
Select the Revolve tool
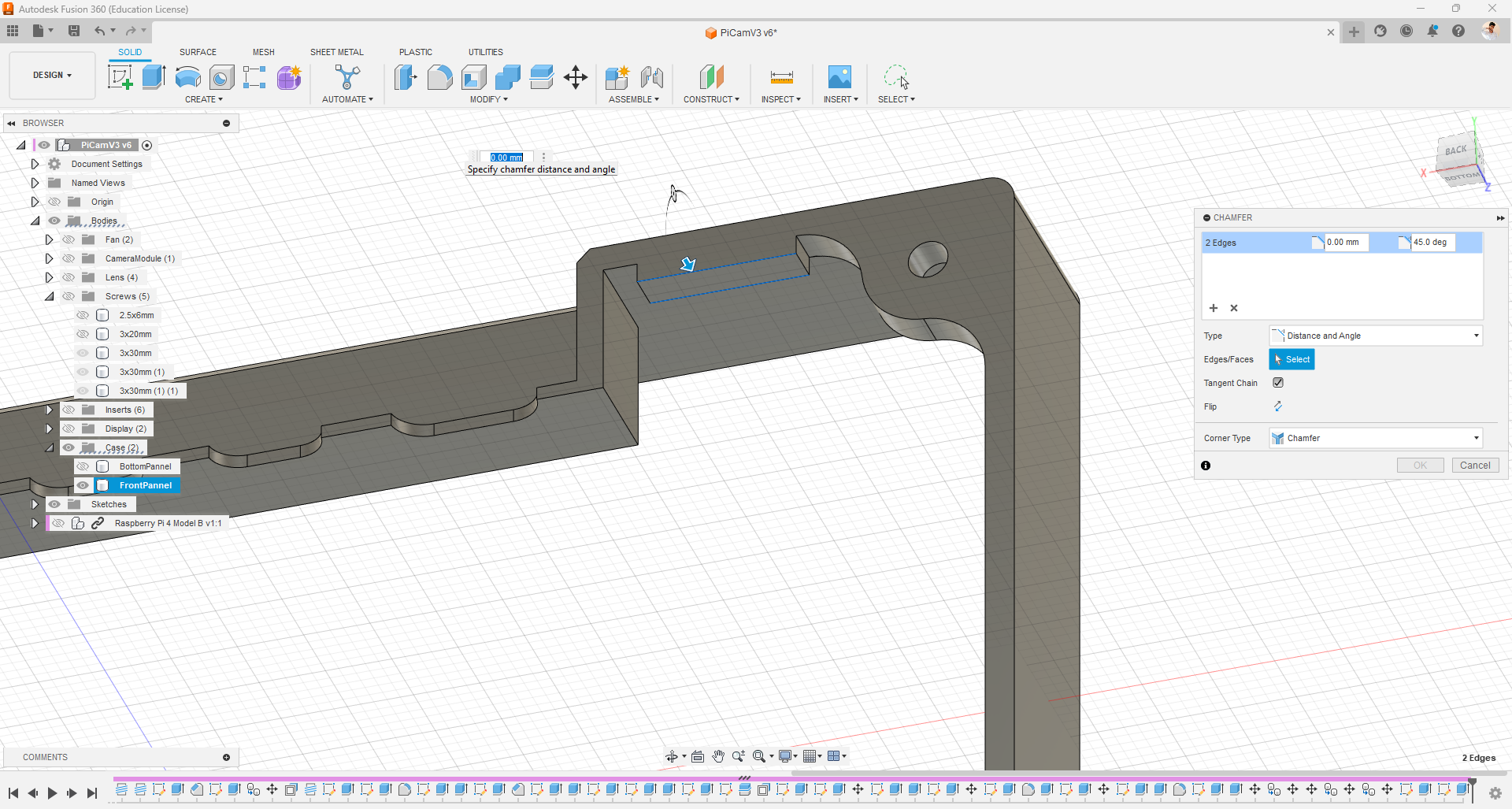187,77
